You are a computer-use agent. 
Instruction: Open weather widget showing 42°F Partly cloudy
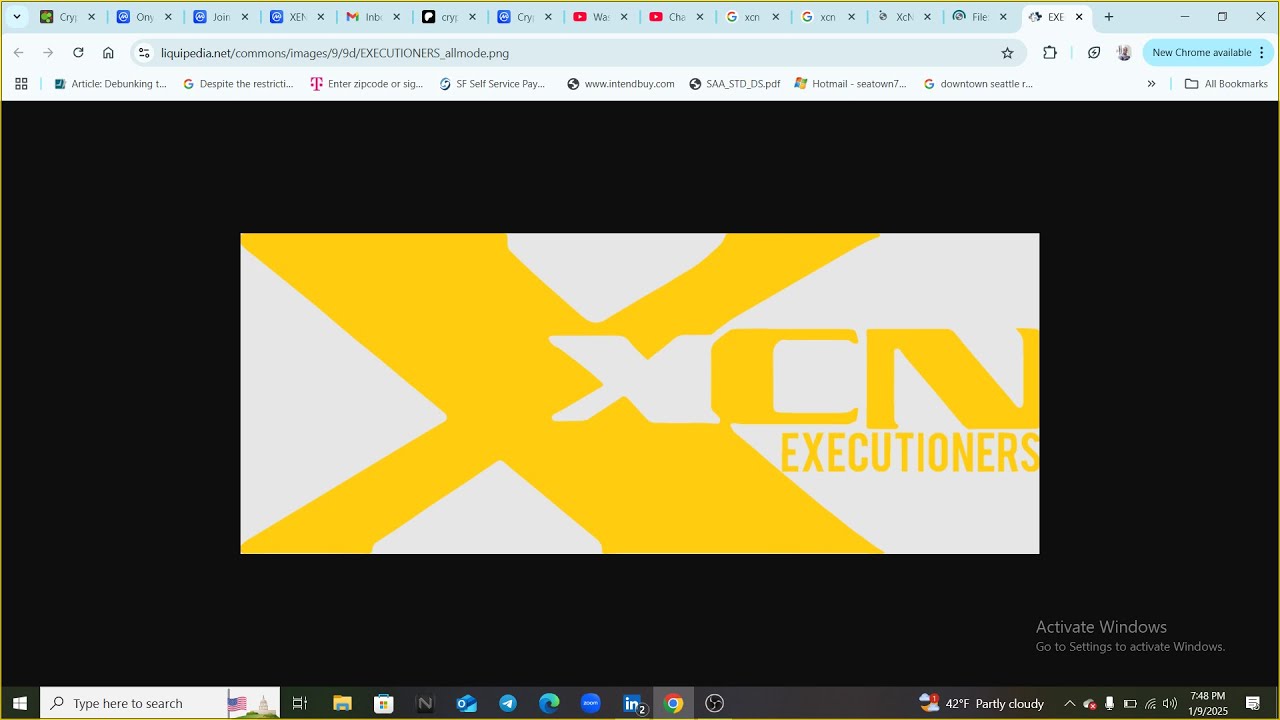(982, 703)
